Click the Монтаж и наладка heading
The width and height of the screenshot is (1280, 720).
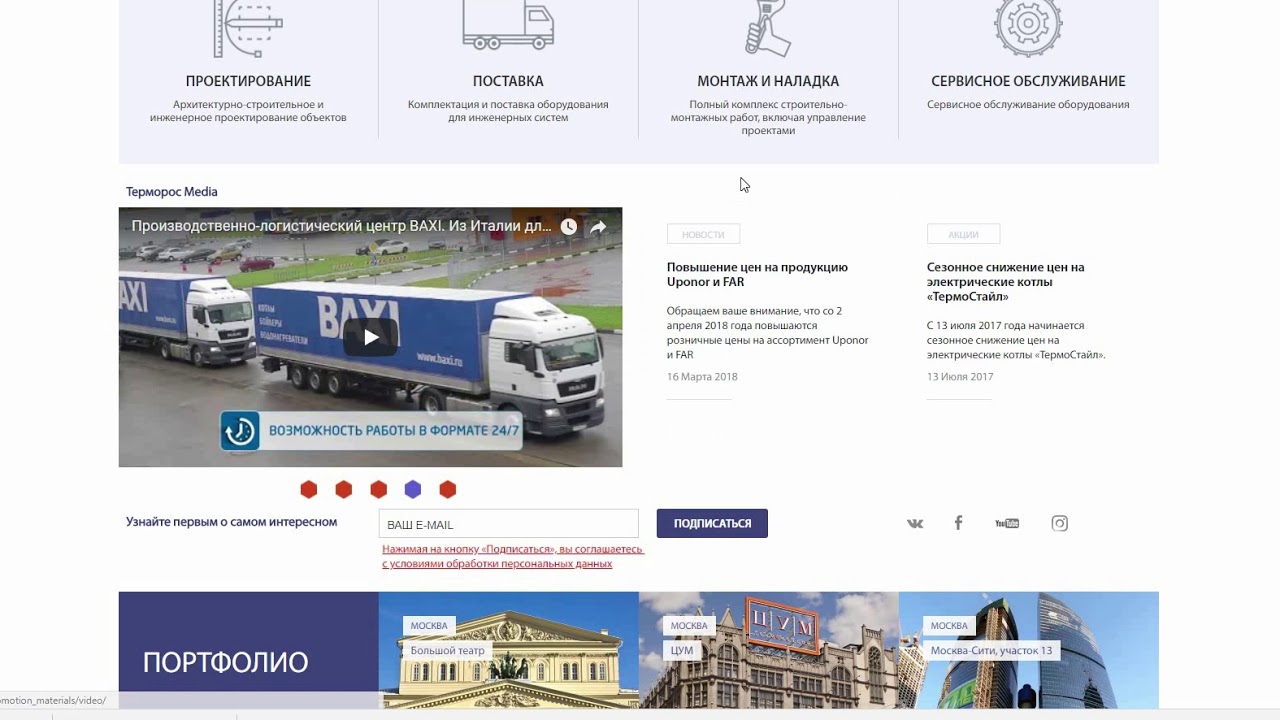point(768,81)
